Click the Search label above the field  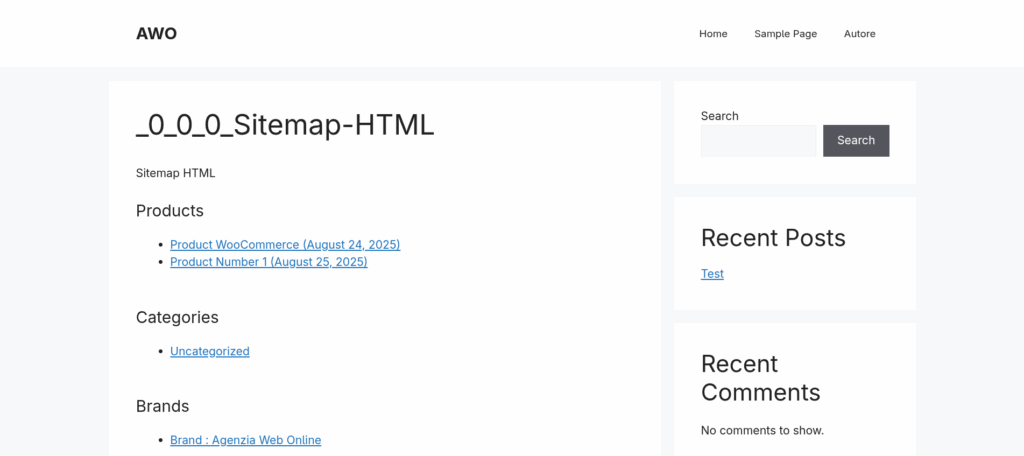click(x=720, y=116)
